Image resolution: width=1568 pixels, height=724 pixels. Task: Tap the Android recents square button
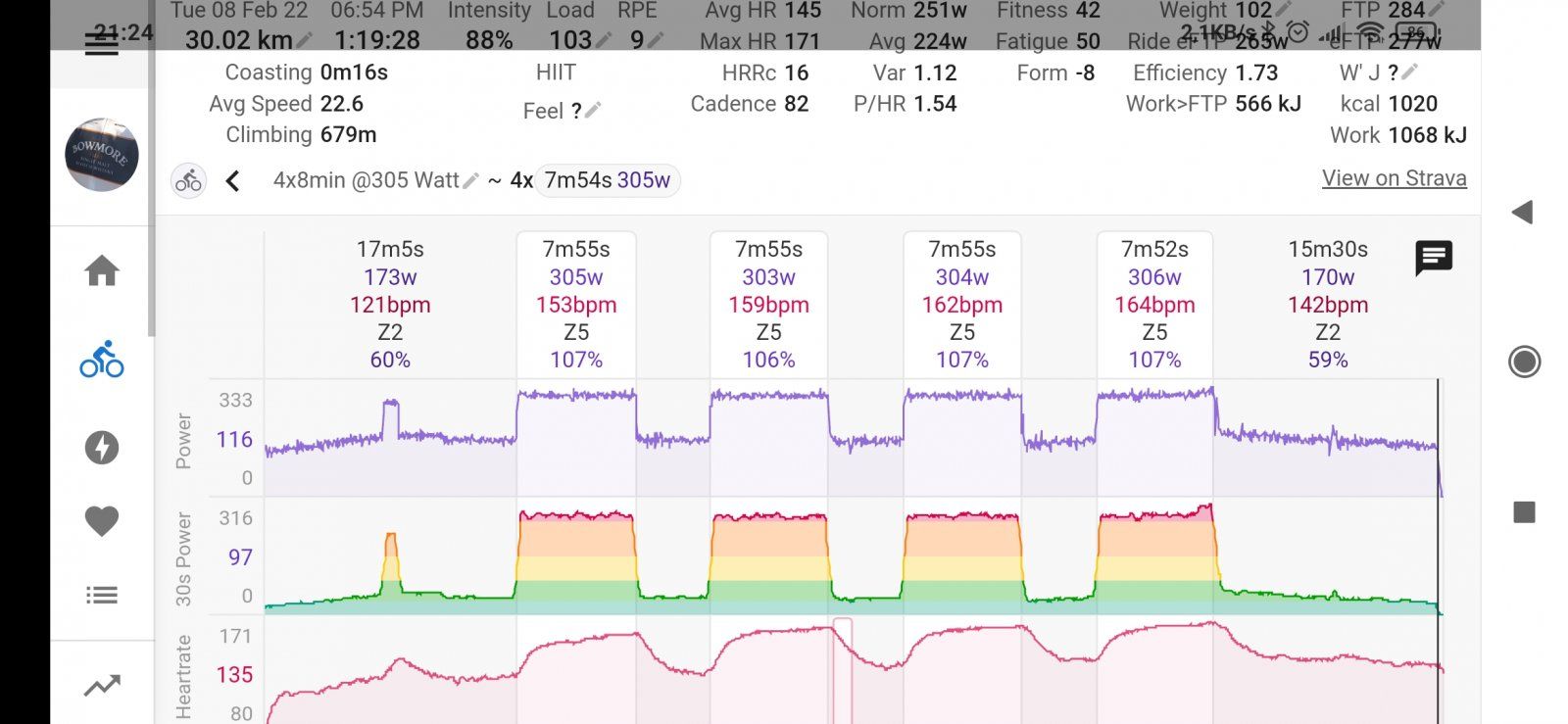1524,511
